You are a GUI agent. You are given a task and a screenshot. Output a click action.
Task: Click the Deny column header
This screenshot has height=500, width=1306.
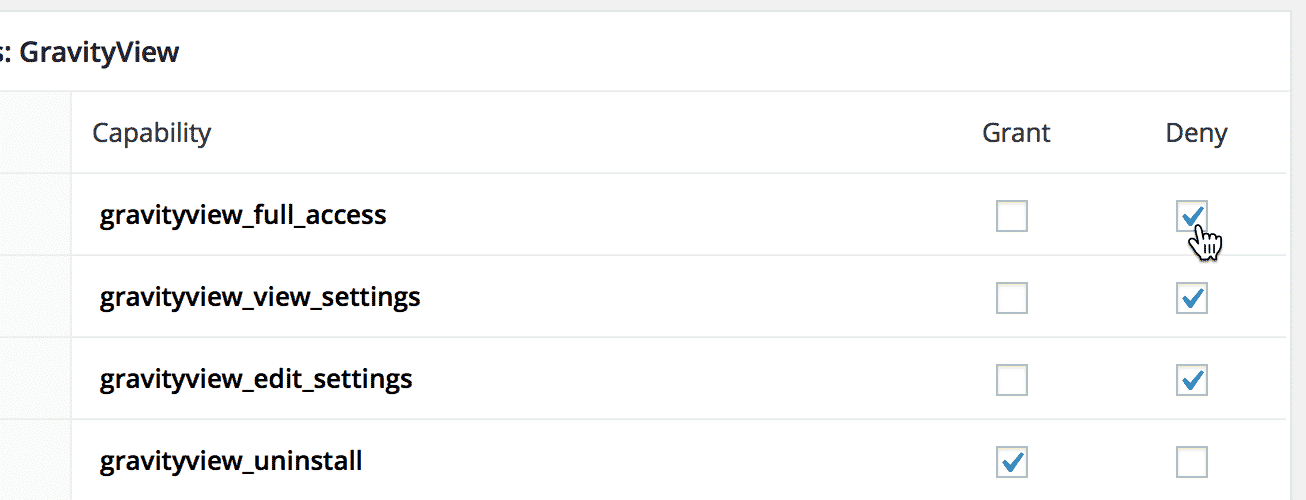pos(1196,133)
